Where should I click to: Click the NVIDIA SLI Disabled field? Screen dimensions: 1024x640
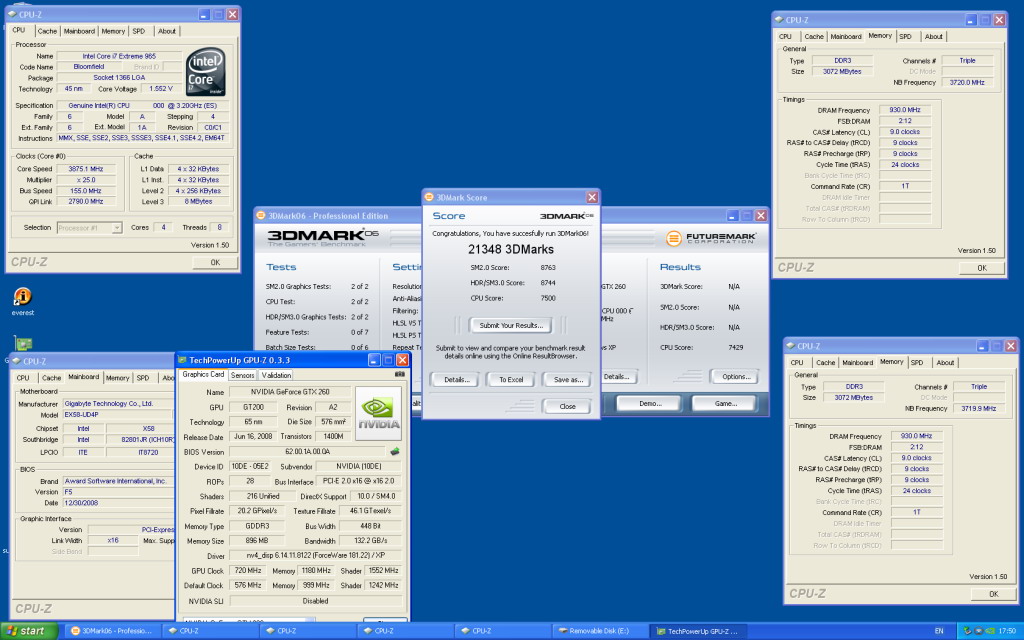(x=315, y=601)
